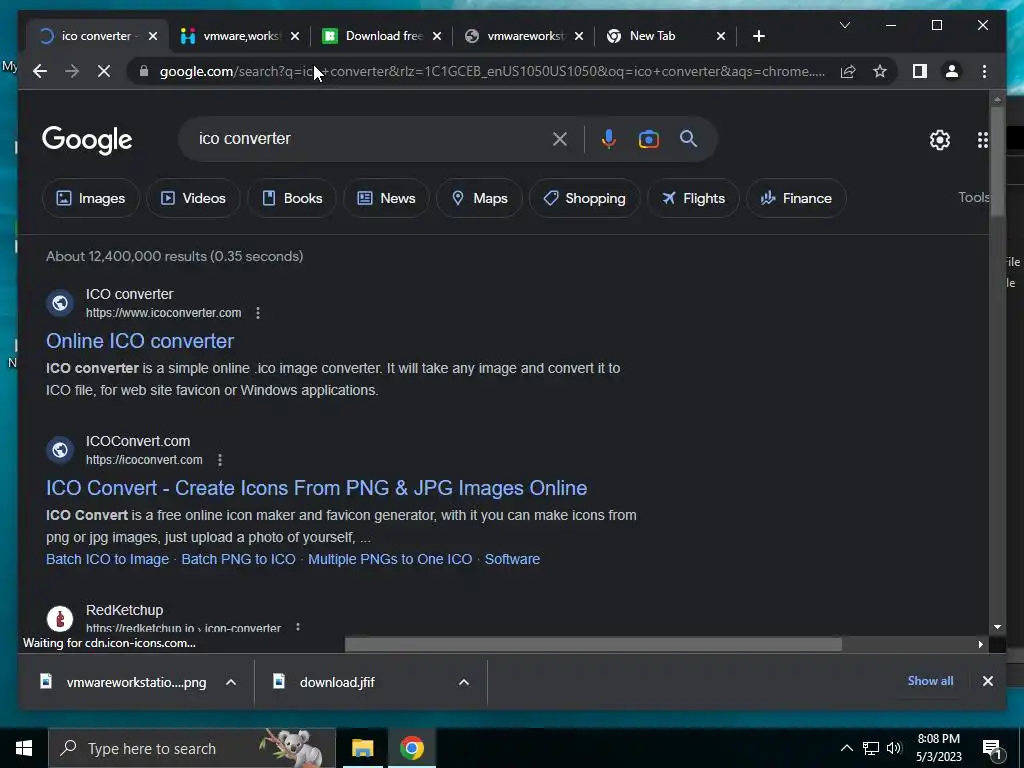Stop loading the page with X button
Screen dimensions: 1024x768
(104, 71)
